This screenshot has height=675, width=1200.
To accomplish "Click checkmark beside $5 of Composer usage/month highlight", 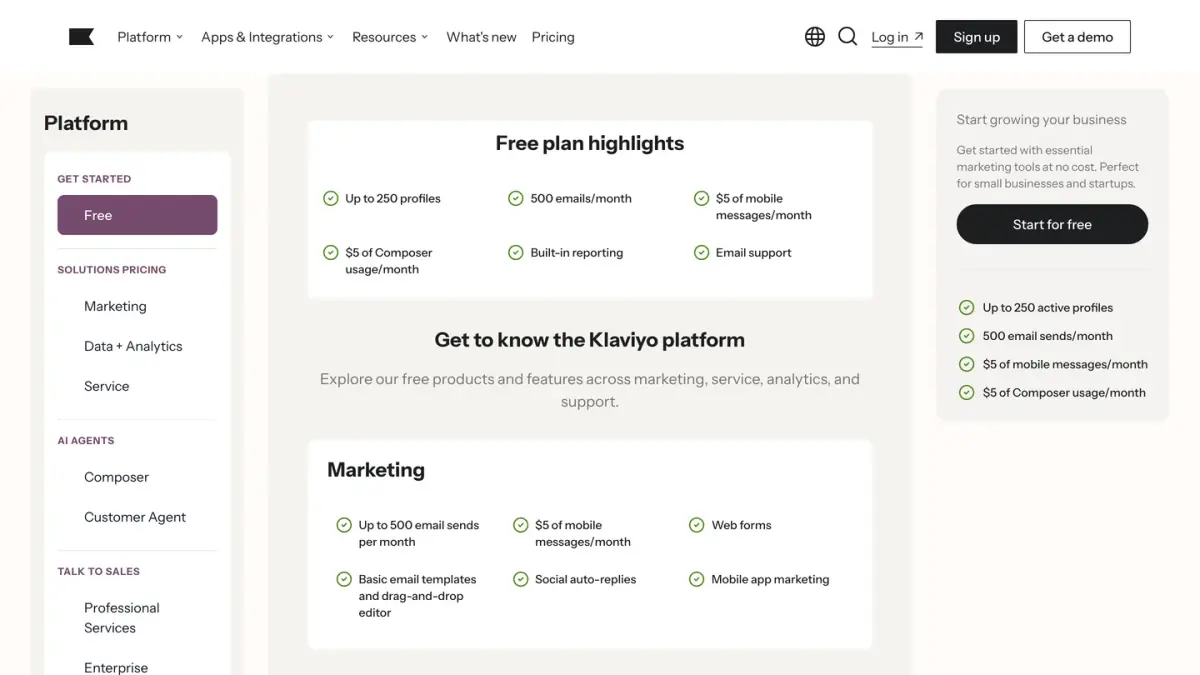I will coord(331,252).
